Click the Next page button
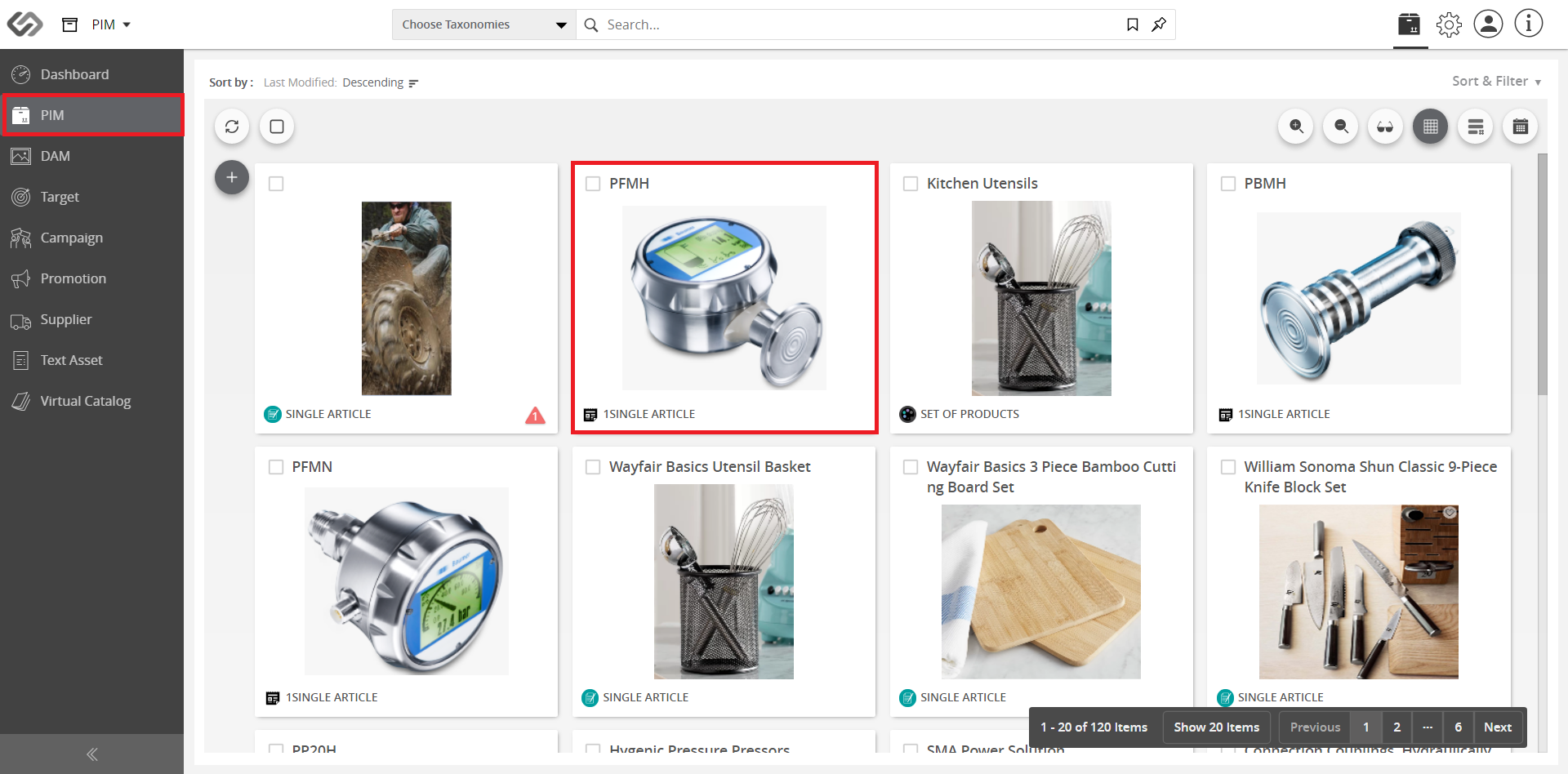The image size is (1568, 774). pyautogui.click(x=1498, y=727)
